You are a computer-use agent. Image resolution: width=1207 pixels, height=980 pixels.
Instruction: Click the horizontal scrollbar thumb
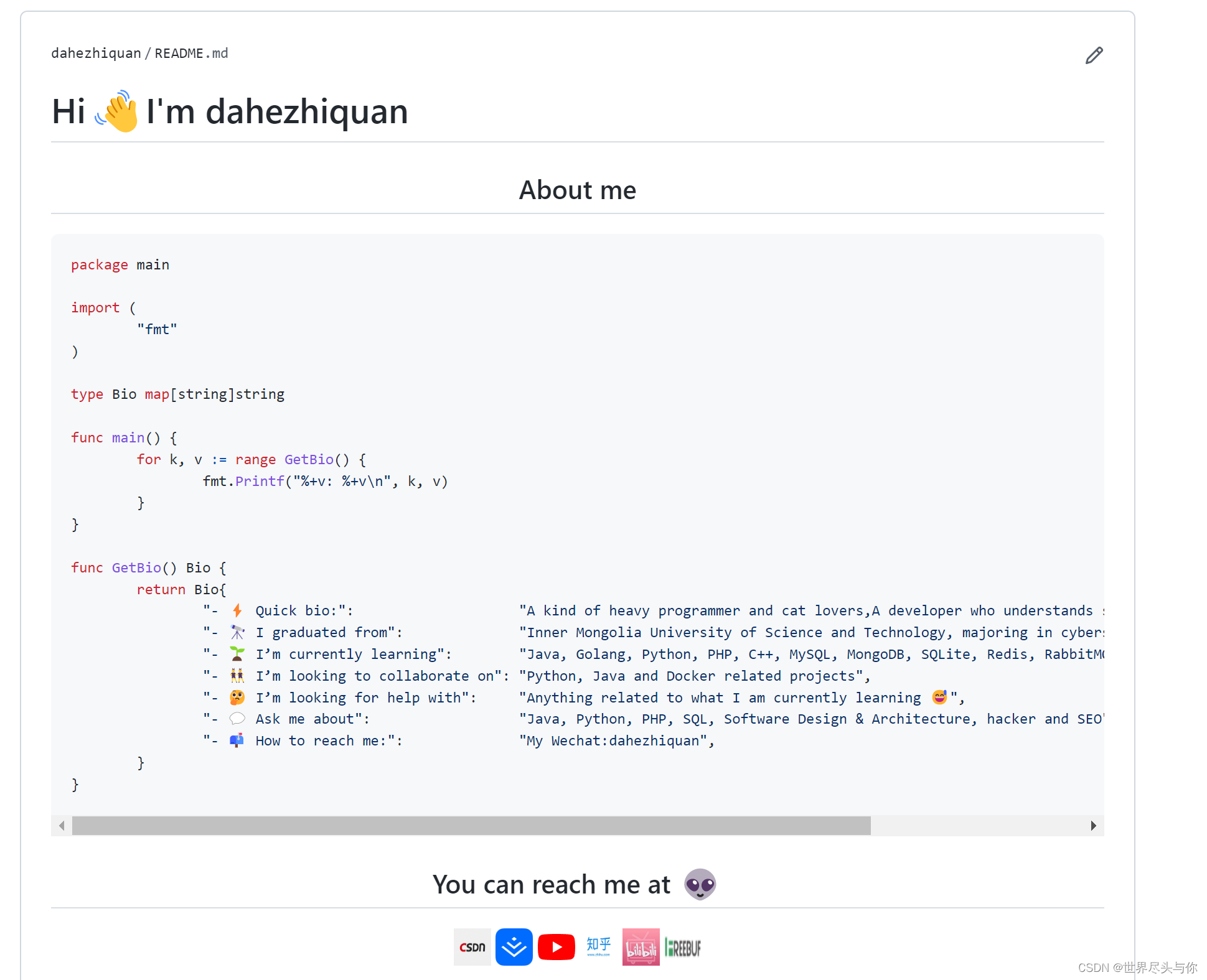pyautogui.click(x=471, y=826)
